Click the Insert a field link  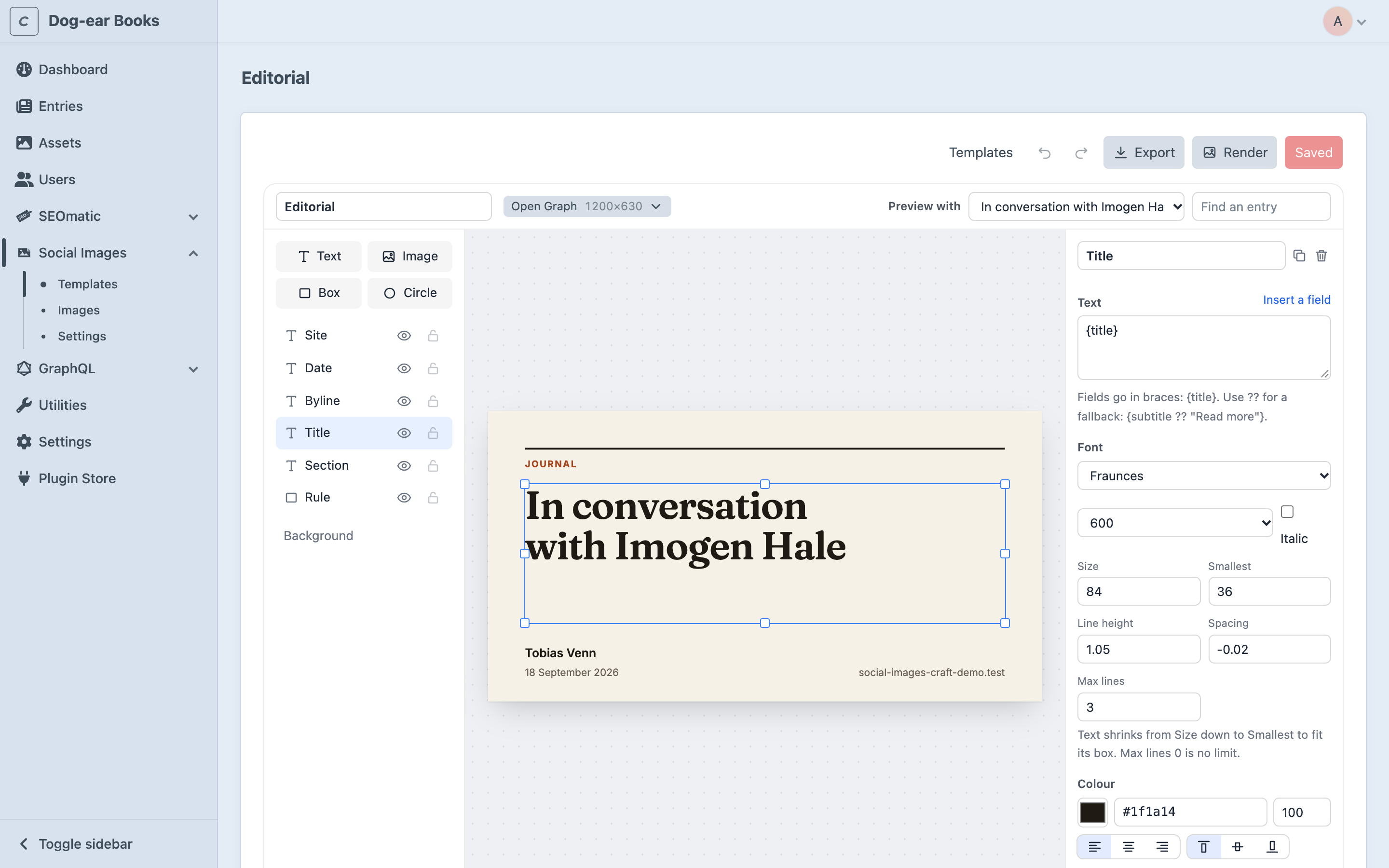[x=1296, y=299]
